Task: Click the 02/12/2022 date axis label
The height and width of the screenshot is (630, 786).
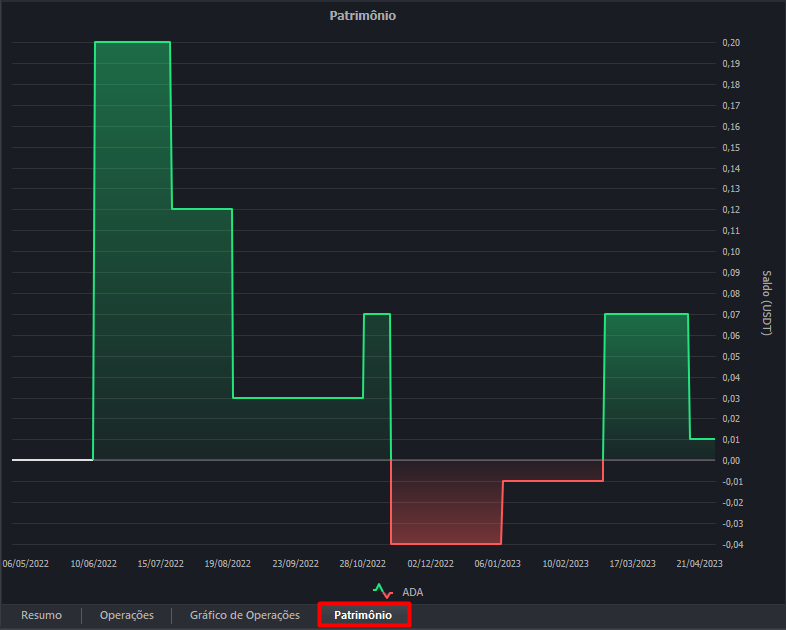Action: (431, 564)
